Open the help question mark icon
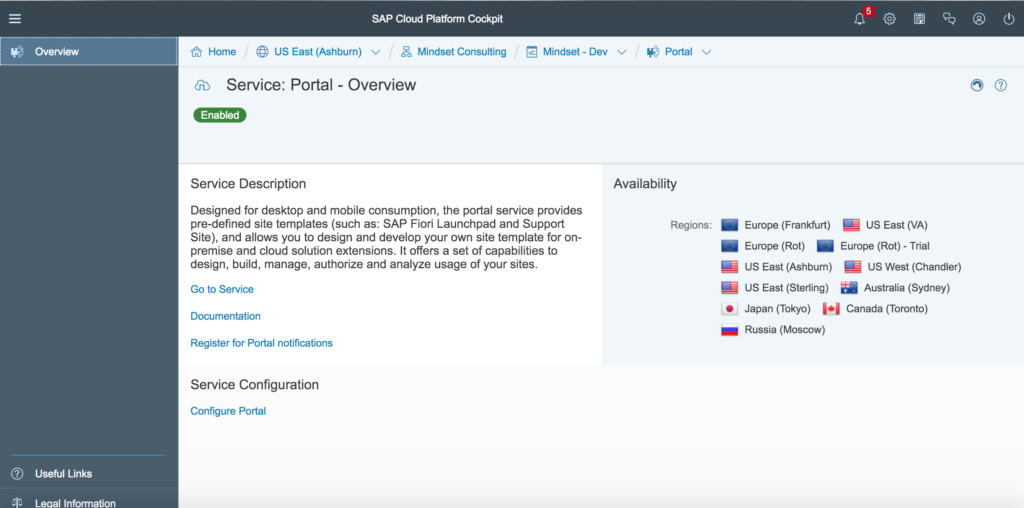The height and width of the screenshot is (508, 1024). pyautogui.click(x=1000, y=85)
